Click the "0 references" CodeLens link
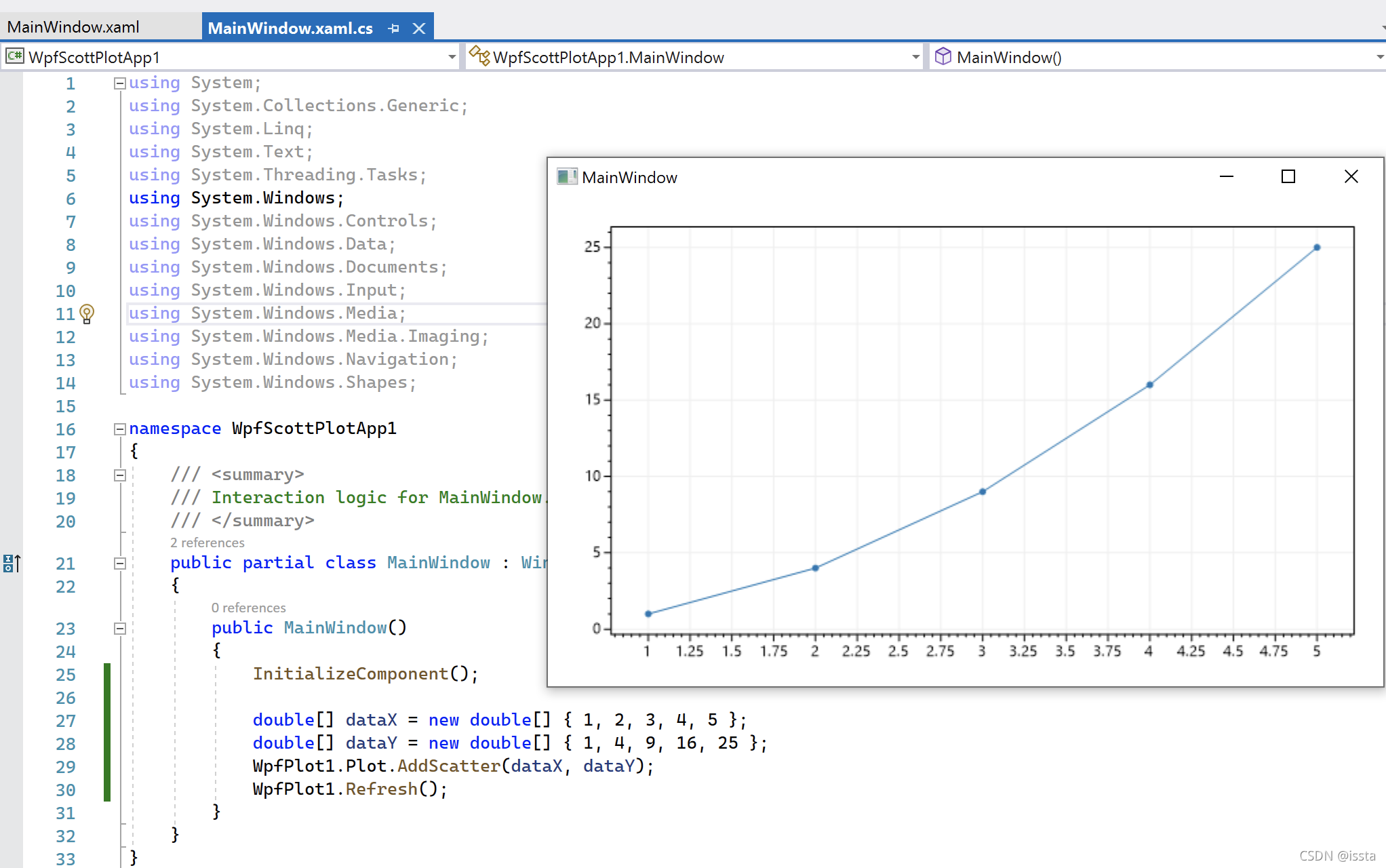 pos(248,608)
